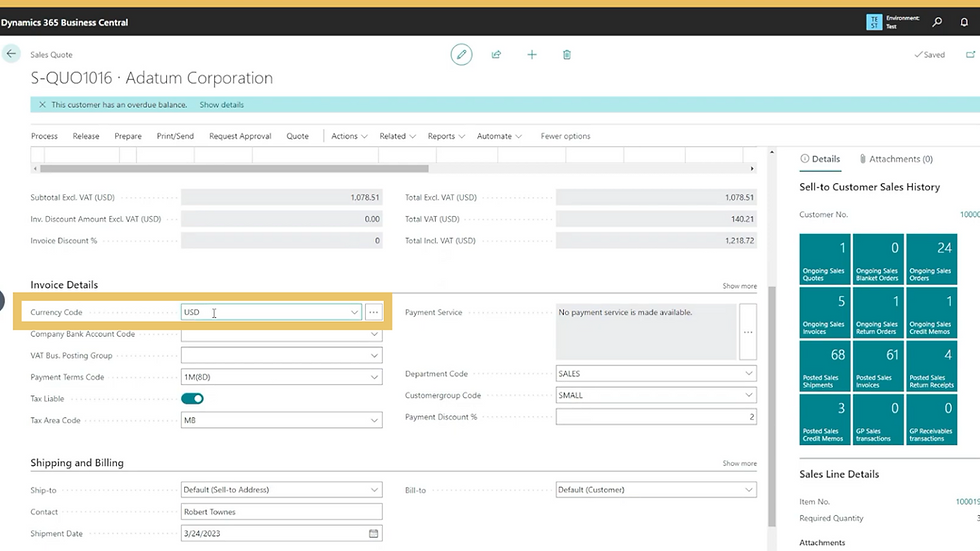
Task: Click scroll right arrow of lines grid
Action: pyautogui.click(x=752, y=169)
